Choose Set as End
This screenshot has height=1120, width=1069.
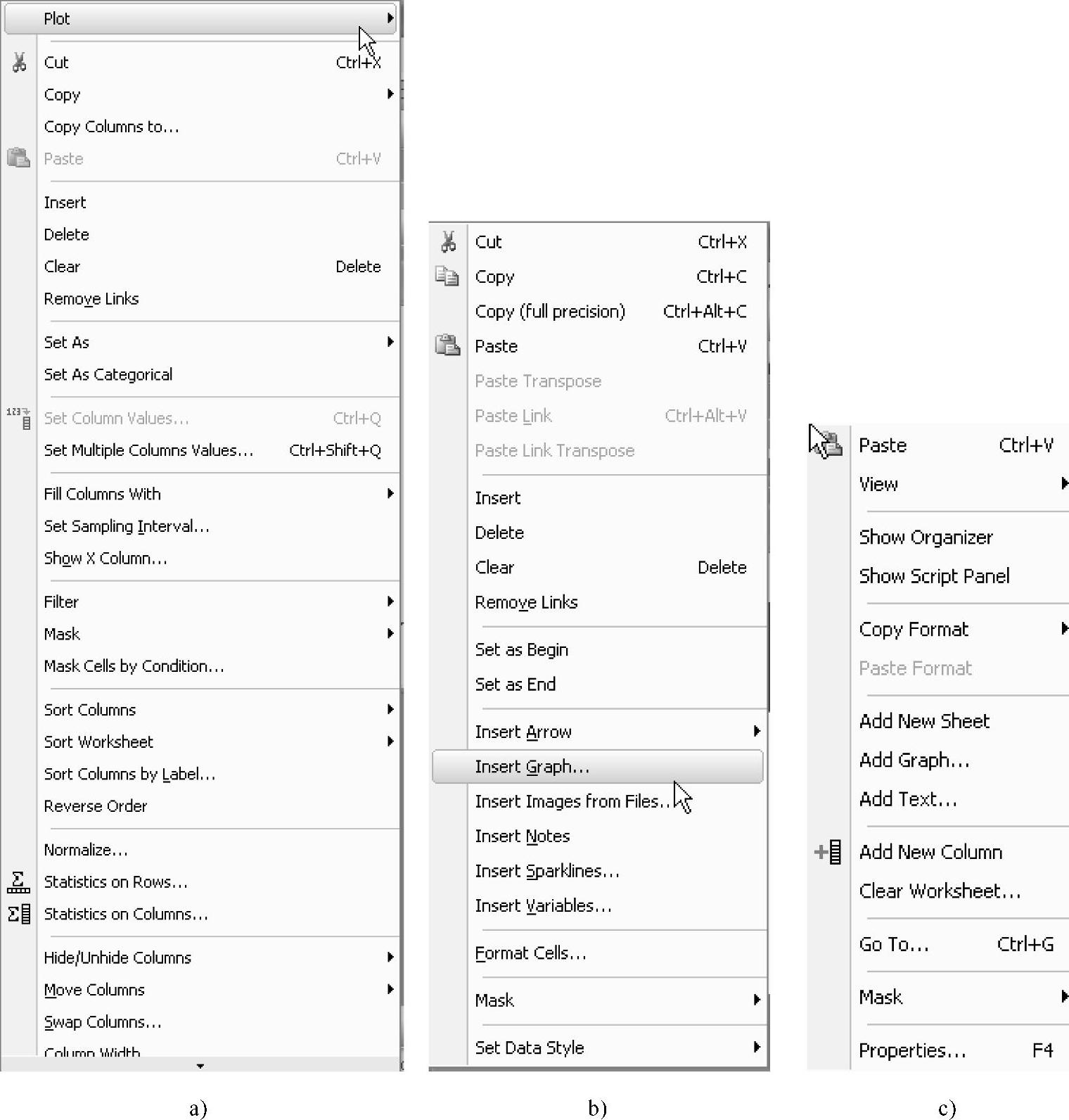tap(516, 684)
